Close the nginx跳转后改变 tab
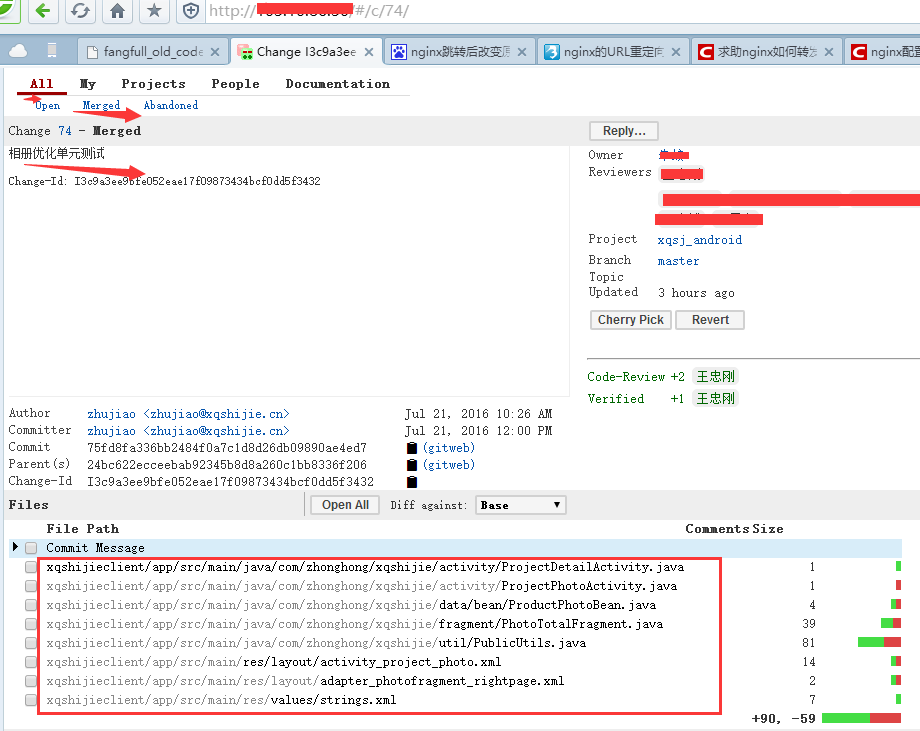920x731 pixels. tap(522, 52)
